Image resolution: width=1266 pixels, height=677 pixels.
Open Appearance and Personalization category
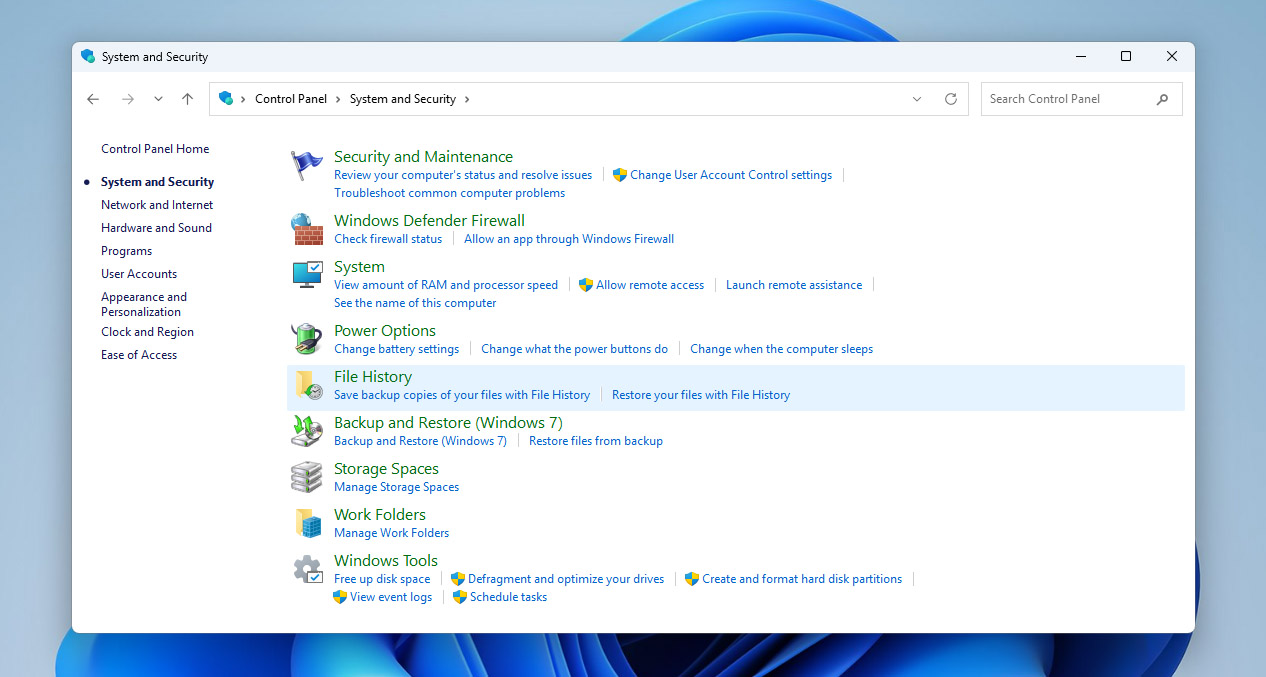pos(144,304)
